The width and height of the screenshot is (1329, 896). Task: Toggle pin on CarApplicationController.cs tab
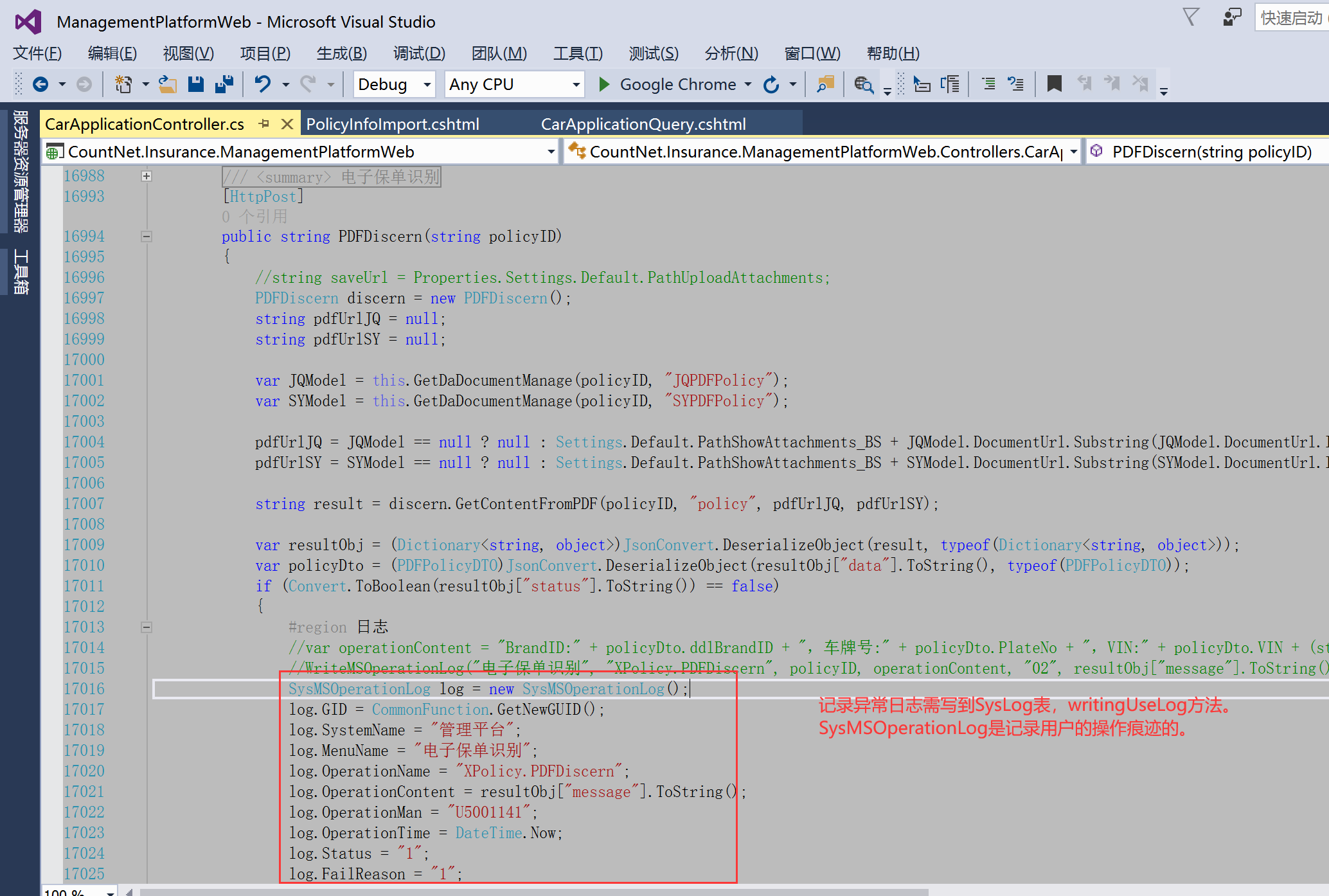pyautogui.click(x=264, y=123)
